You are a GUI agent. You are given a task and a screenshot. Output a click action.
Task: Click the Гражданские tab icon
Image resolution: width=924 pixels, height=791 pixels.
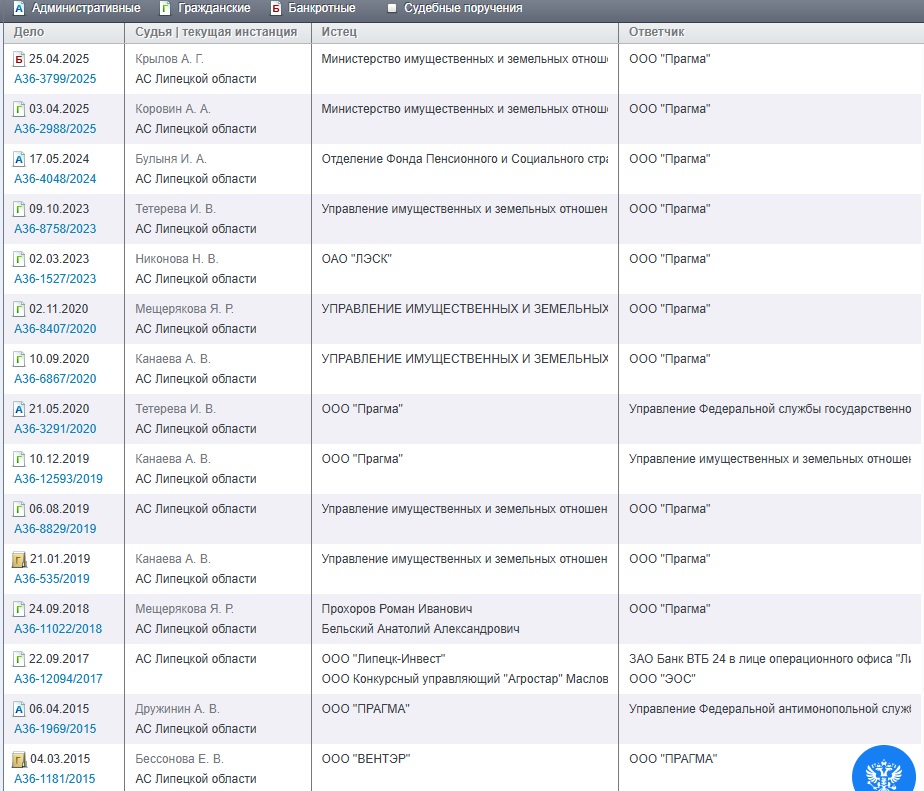click(166, 8)
